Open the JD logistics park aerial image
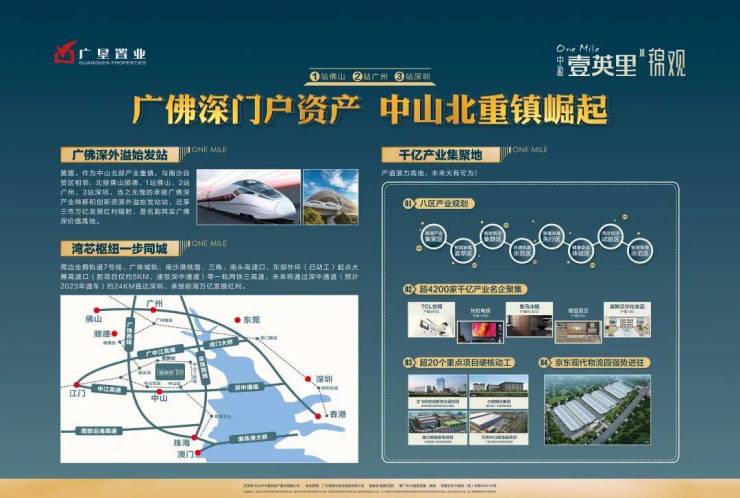The image size is (740, 498). (x=597, y=410)
